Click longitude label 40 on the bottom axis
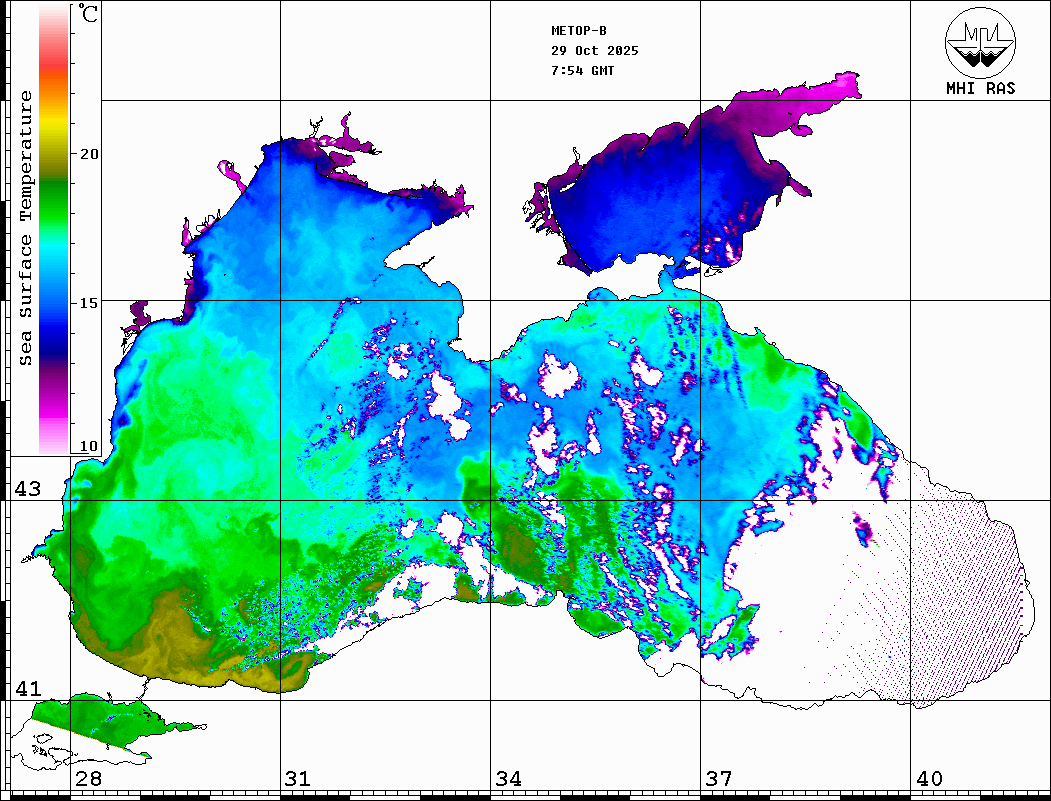Viewport: 1051px width, 801px height. coord(928,779)
